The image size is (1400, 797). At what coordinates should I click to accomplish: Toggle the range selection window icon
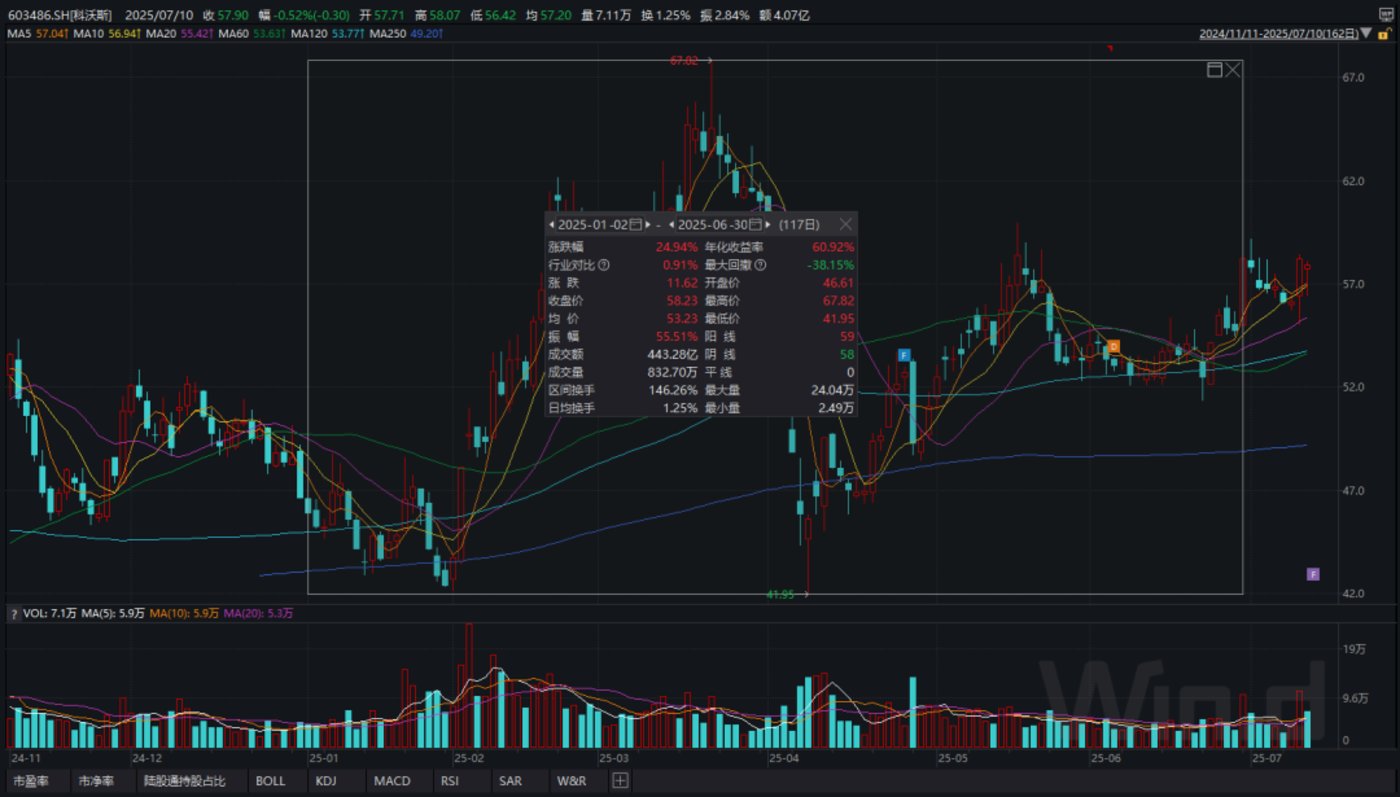pos(1215,69)
